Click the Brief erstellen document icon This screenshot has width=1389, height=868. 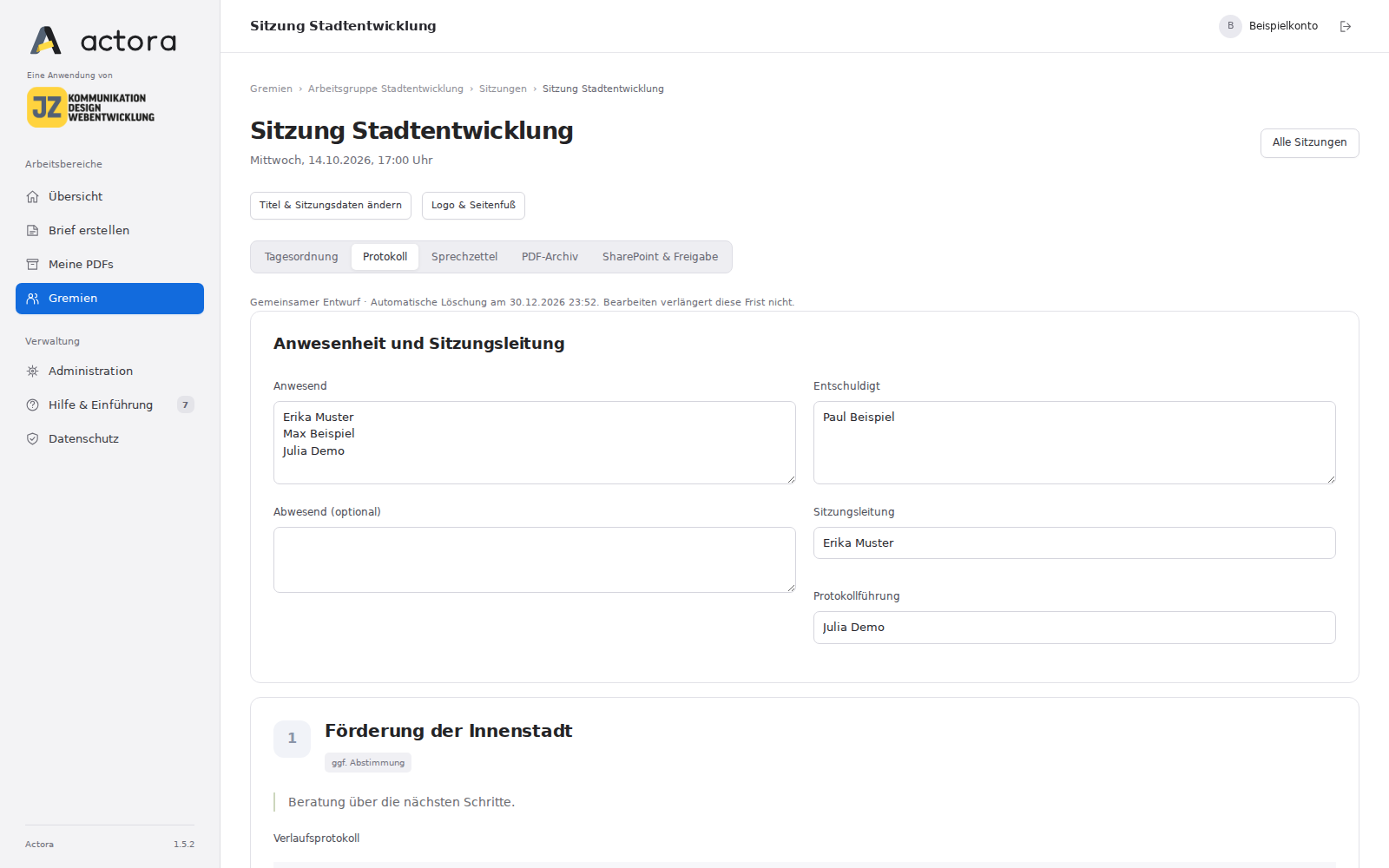33,231
